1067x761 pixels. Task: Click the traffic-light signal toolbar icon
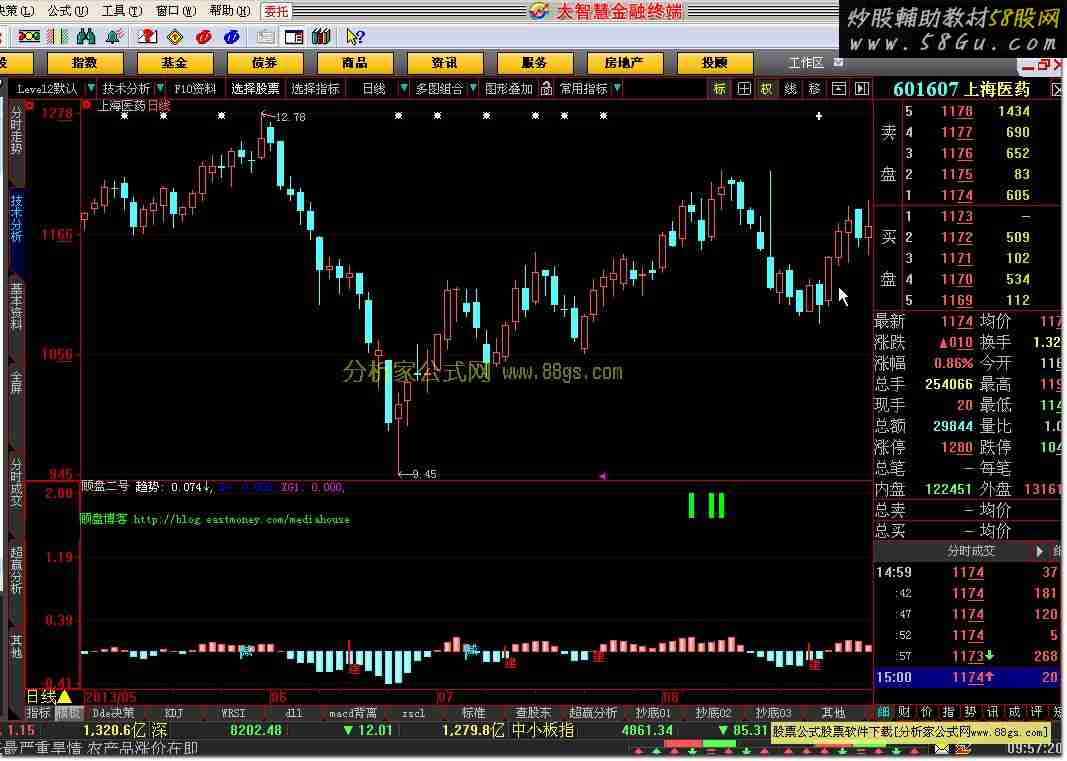29,37
